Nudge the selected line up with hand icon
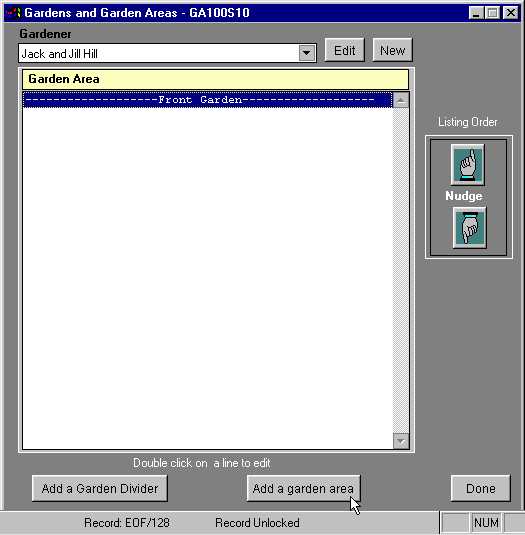This screenshot has width=525, height=535. 467,164
